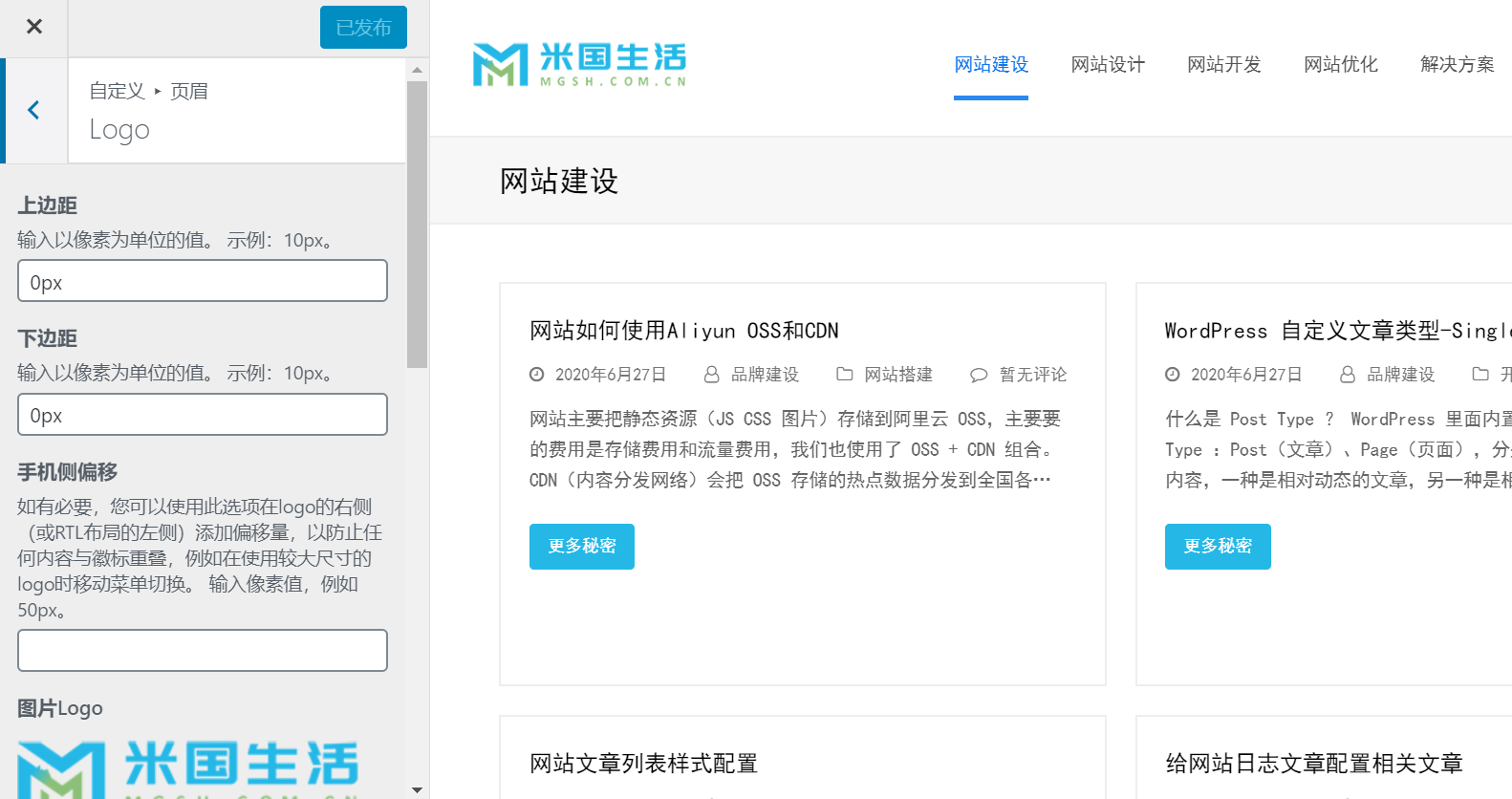Screen dimensions: 1512x799
Task: Click the 自定义 breadcrumb text
Action: click(x=117, y=91)
